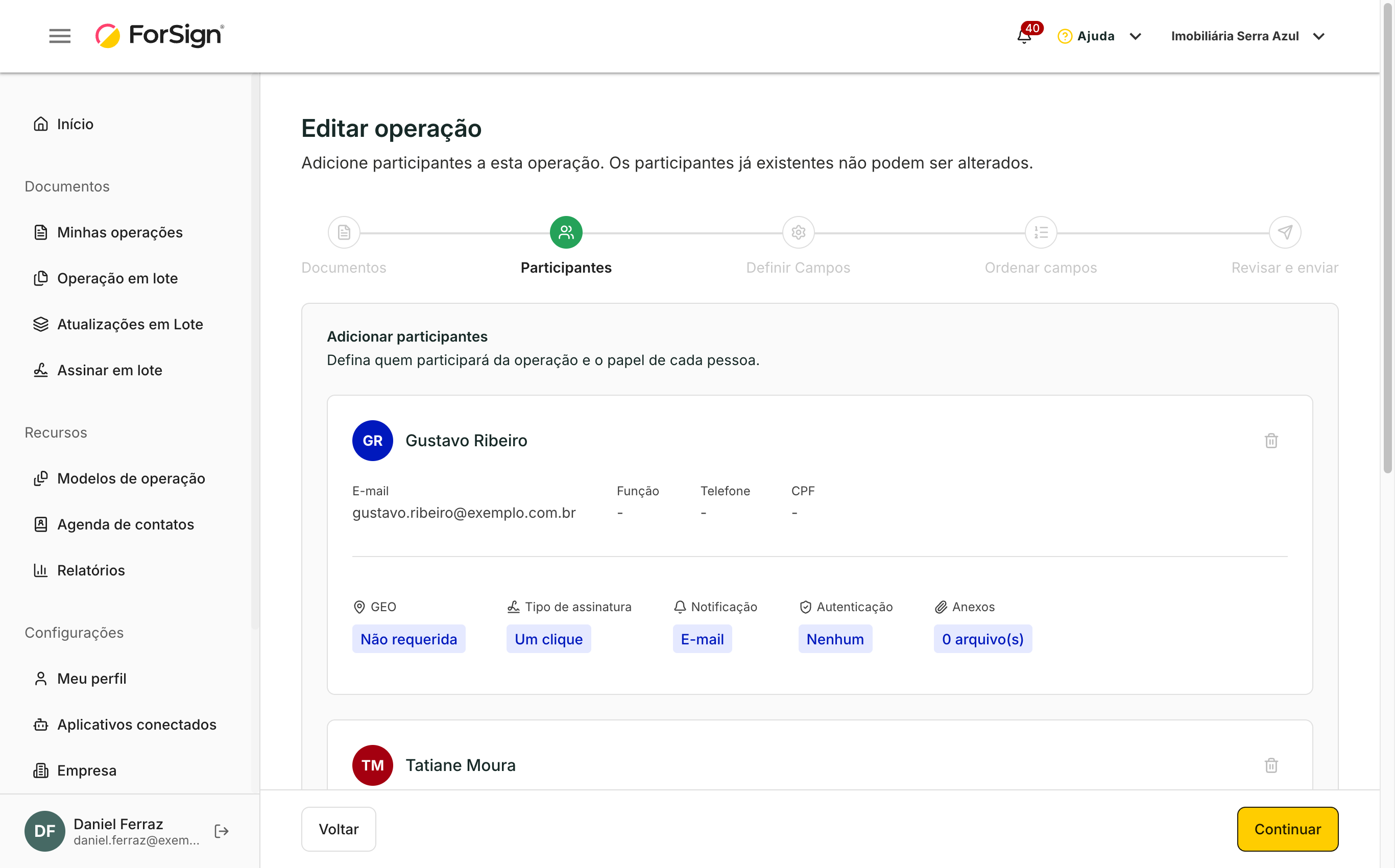Select the Ordenar campos step icon

(x=1041, y=232)
